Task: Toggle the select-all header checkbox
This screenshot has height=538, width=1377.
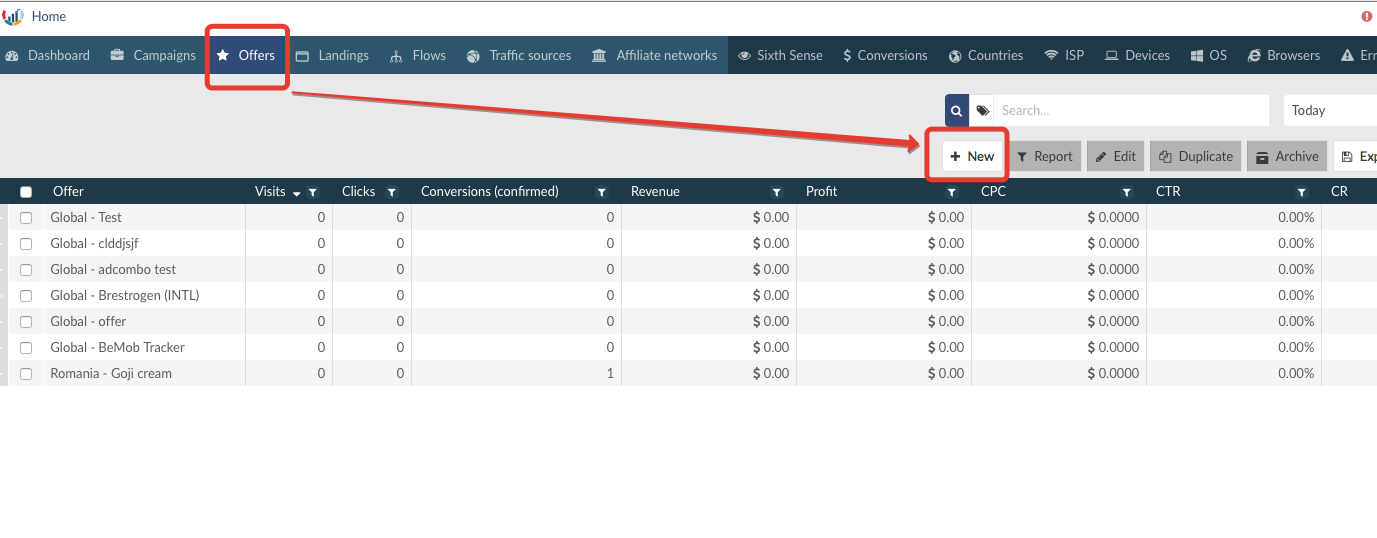Action: pyautogui.click(x=26, y=192)
